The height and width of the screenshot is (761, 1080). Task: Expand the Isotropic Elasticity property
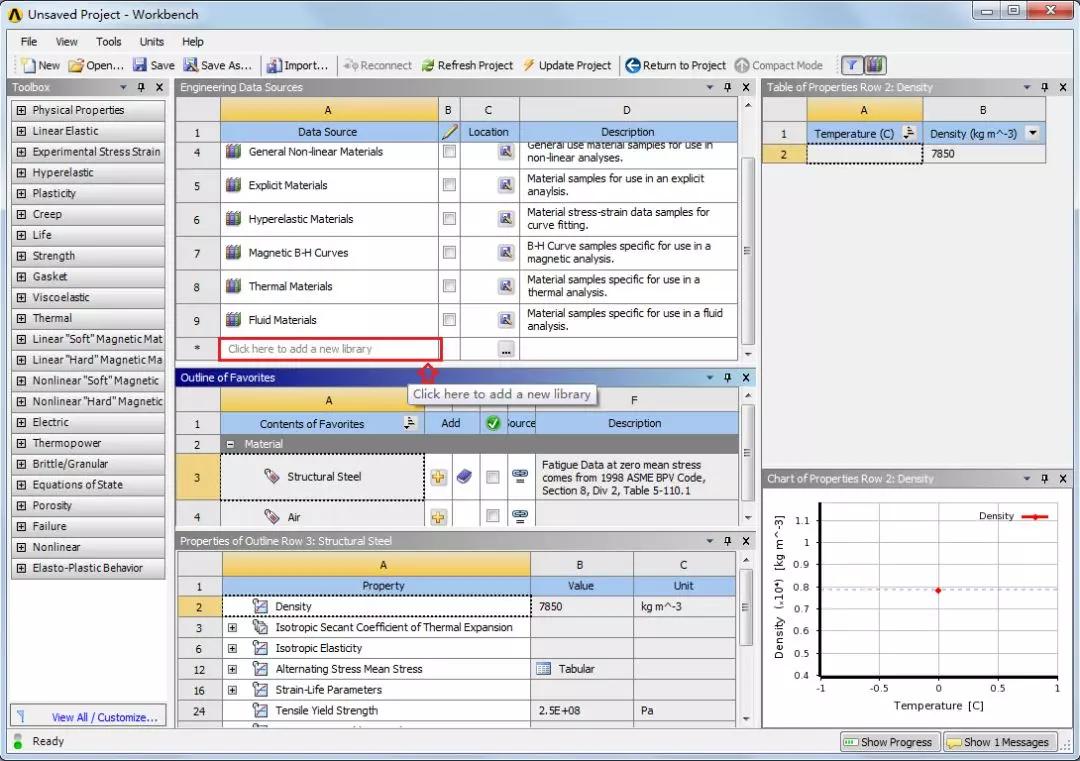pyautogui.click(x=232, y=648)
